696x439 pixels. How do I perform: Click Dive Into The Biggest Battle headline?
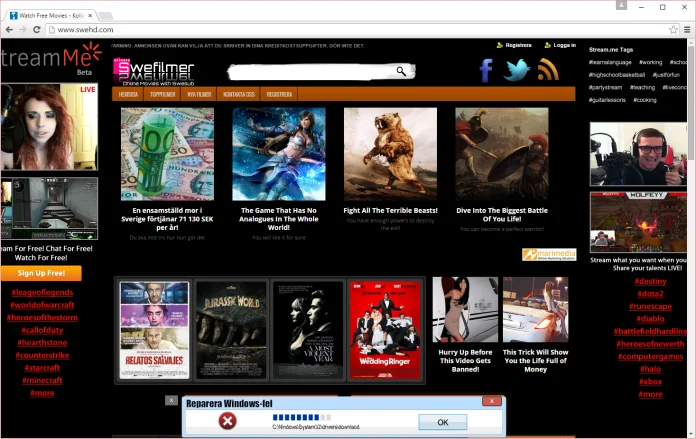pyautogui.click(x=502, y=215)
